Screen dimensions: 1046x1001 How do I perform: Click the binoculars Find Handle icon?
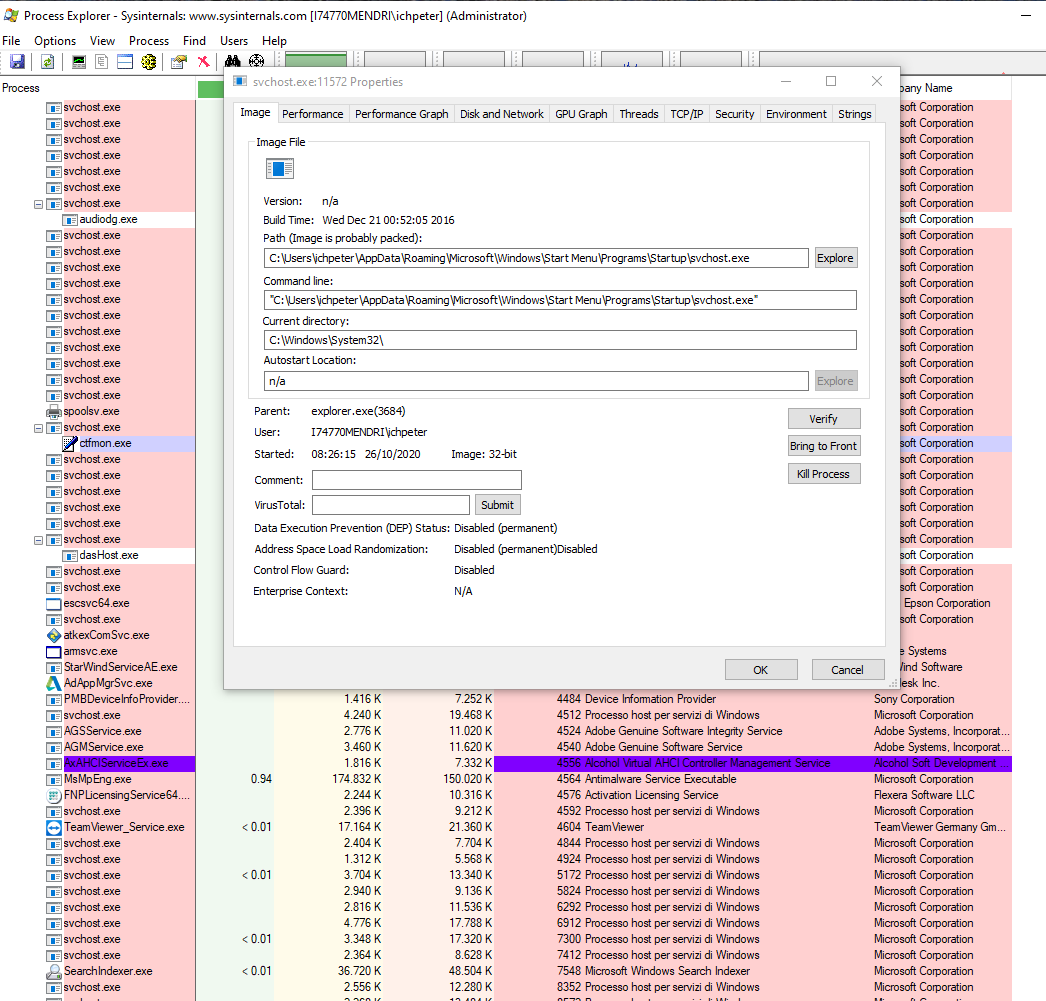pyautogui.click(x=232, y=62)
